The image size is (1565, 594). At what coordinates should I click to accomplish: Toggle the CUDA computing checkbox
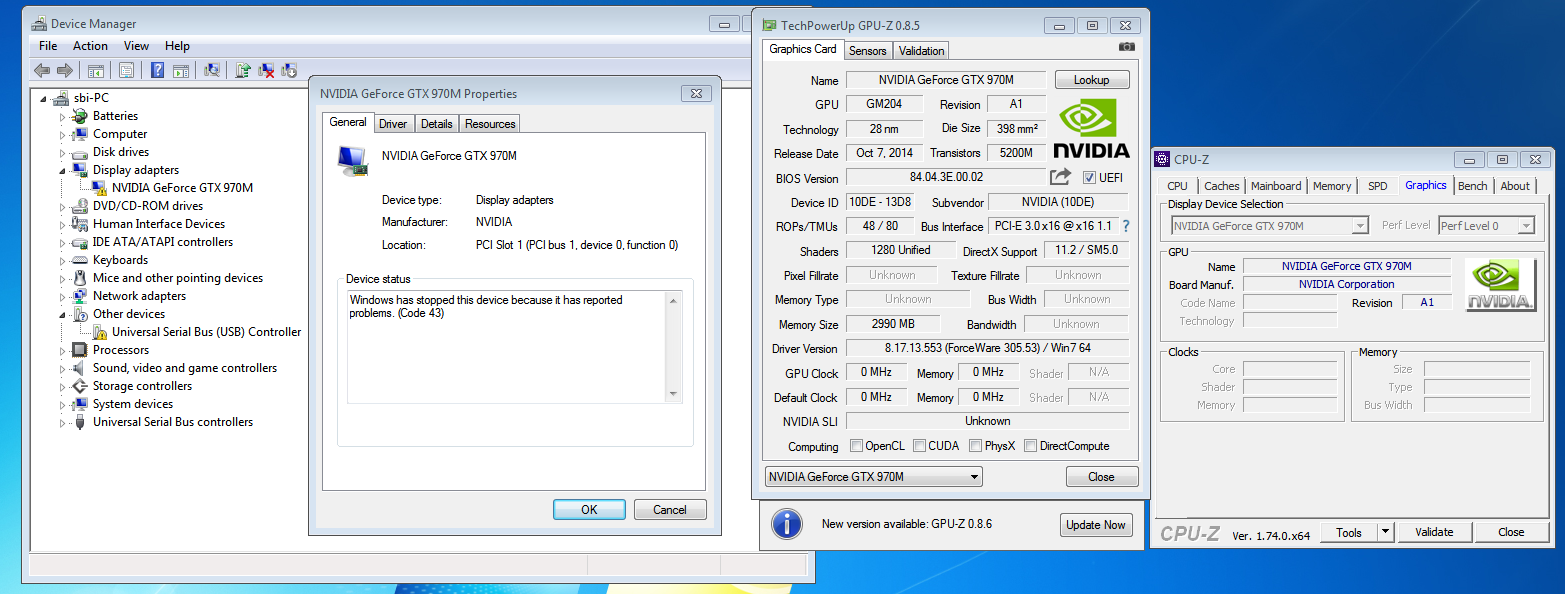tap(918, 446)
